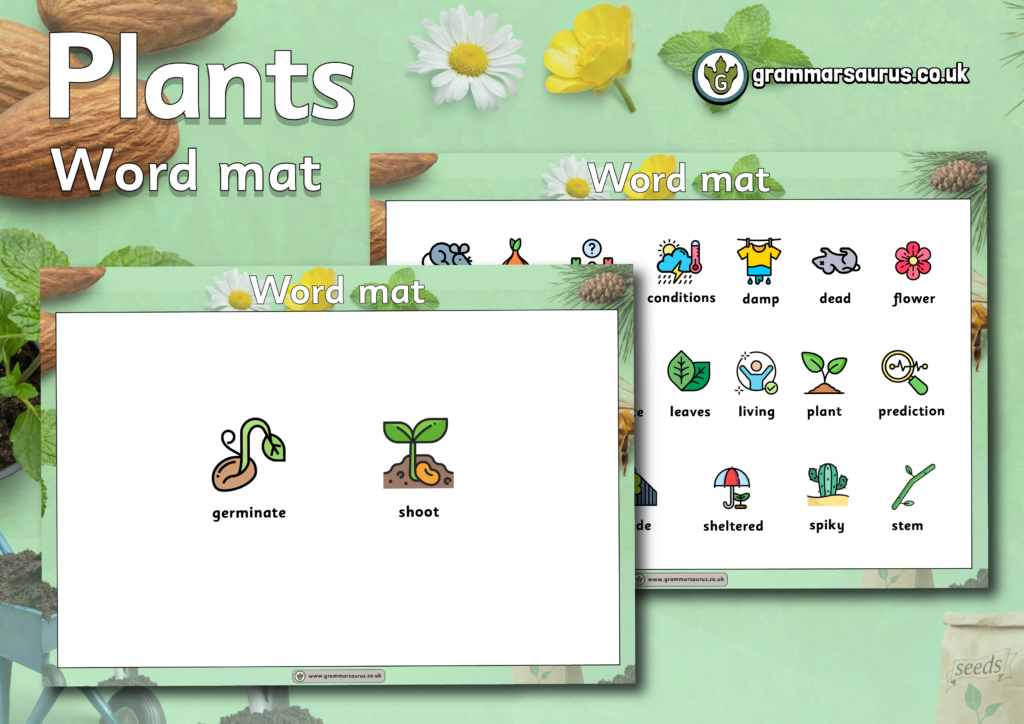
Task: Click the germinate seed icon
Action: [248, 455]
